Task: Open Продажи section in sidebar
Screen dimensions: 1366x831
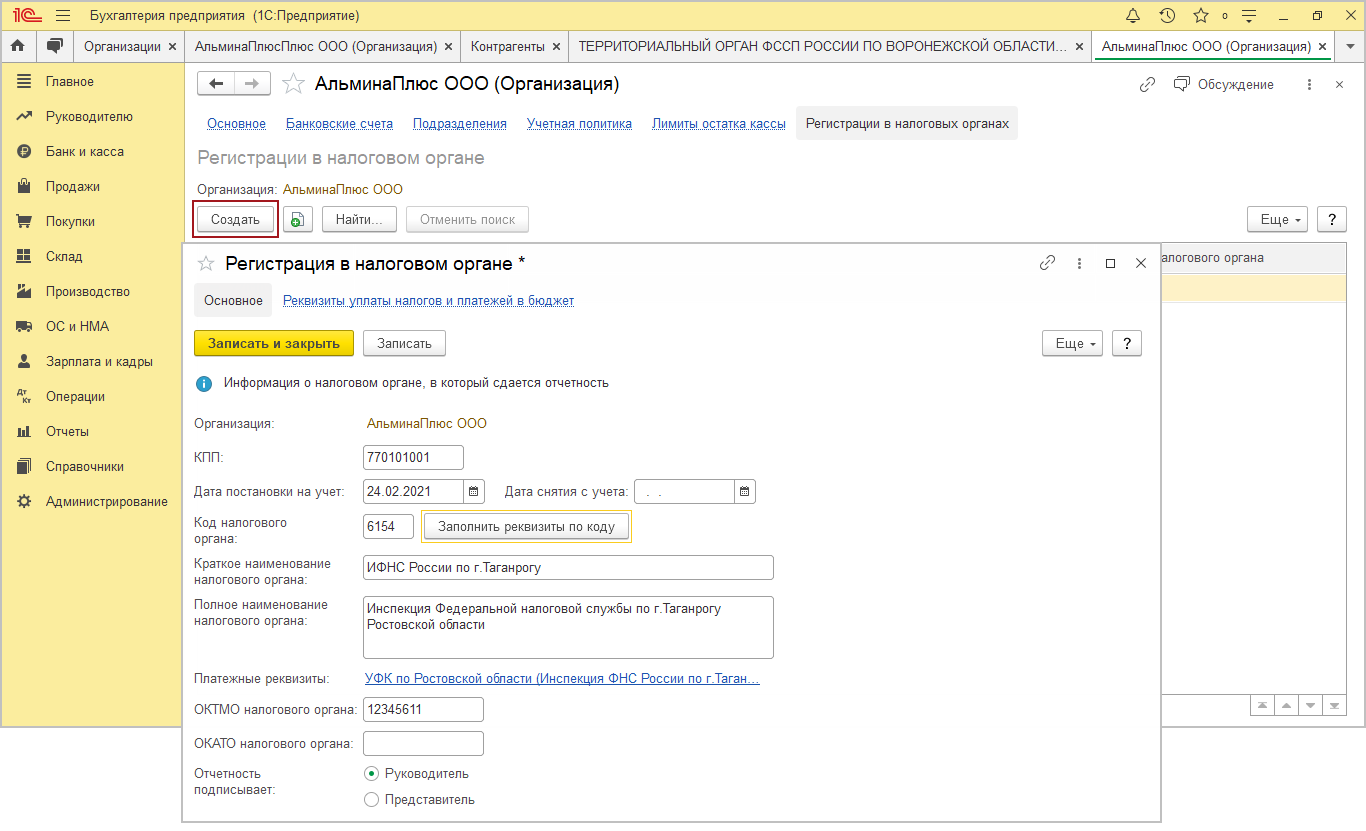Action: pyautogui.click(x=73, y=186)
